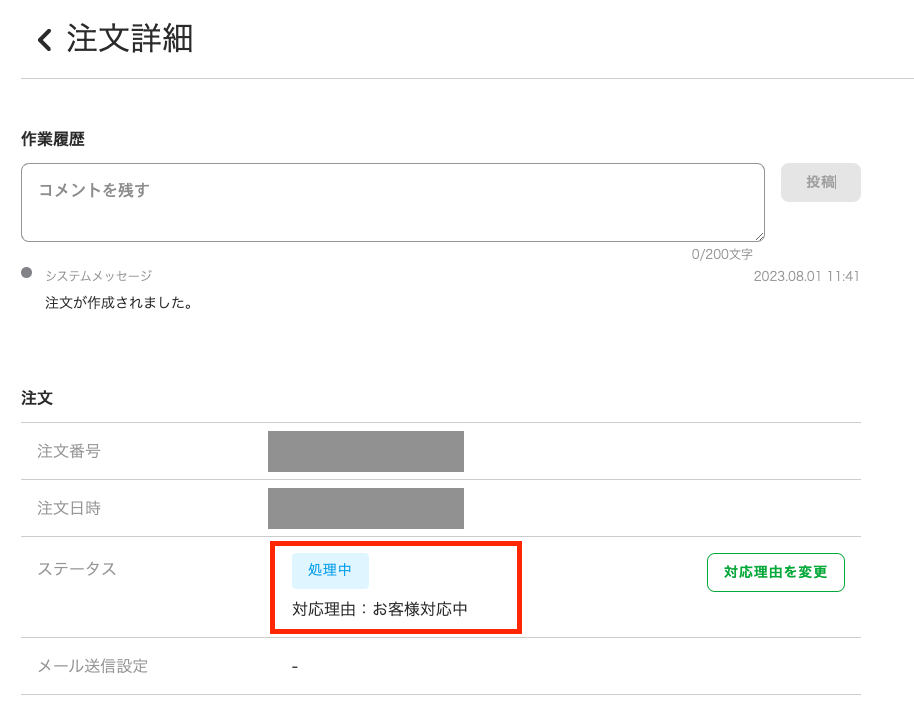This screenshot has width=914, height=708.
Task: Click the 2023.08.01 11:41 timestamp
Action: coord(806,276)
